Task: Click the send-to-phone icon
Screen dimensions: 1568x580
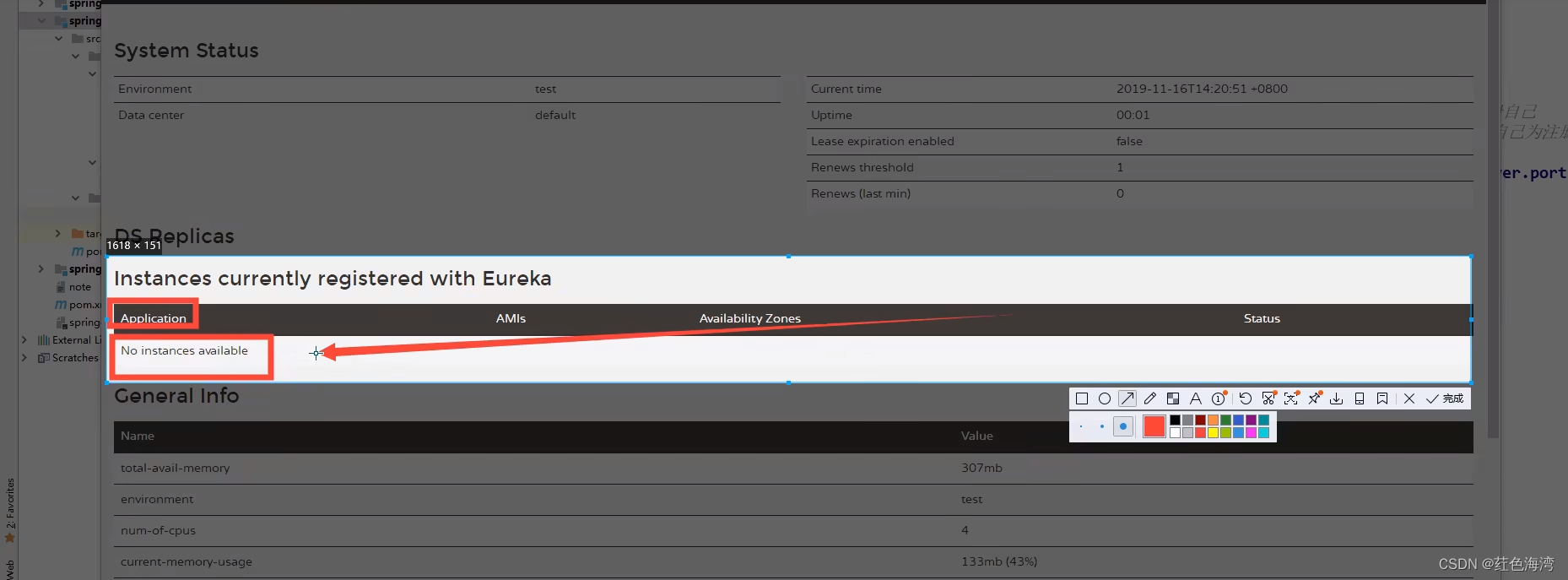Action: 1360,398
